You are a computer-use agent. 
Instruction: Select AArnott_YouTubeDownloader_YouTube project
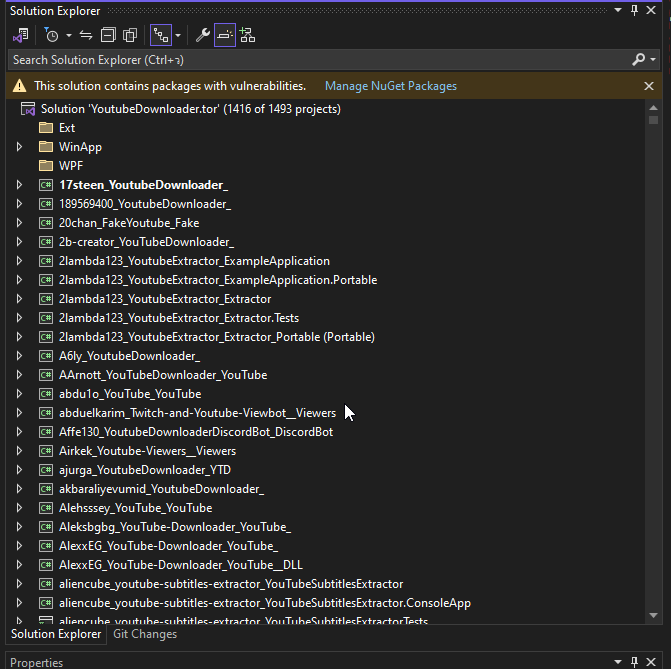(163, 375)
